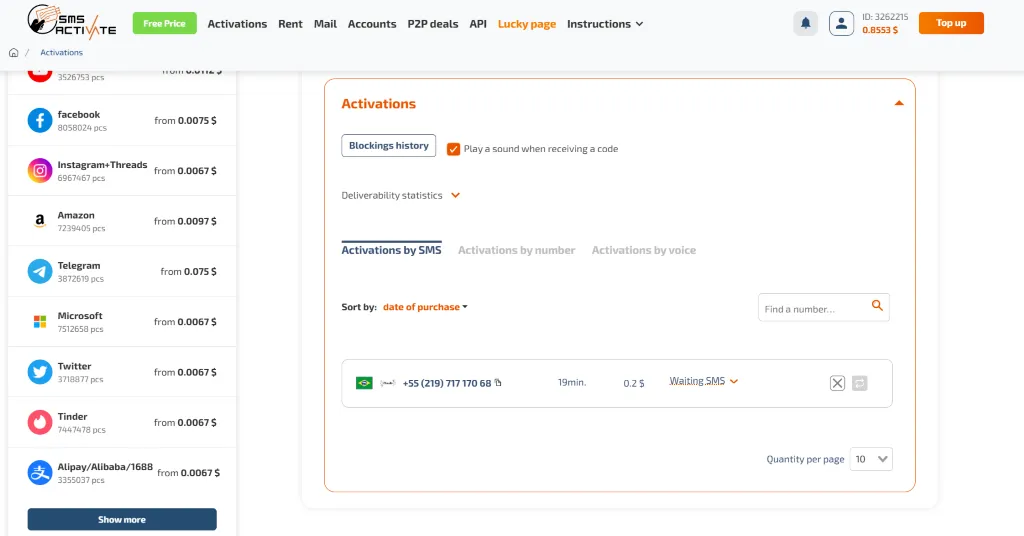Switch to Activations by SMS tab
This screenshot has width=1024, height=536.
391,250
